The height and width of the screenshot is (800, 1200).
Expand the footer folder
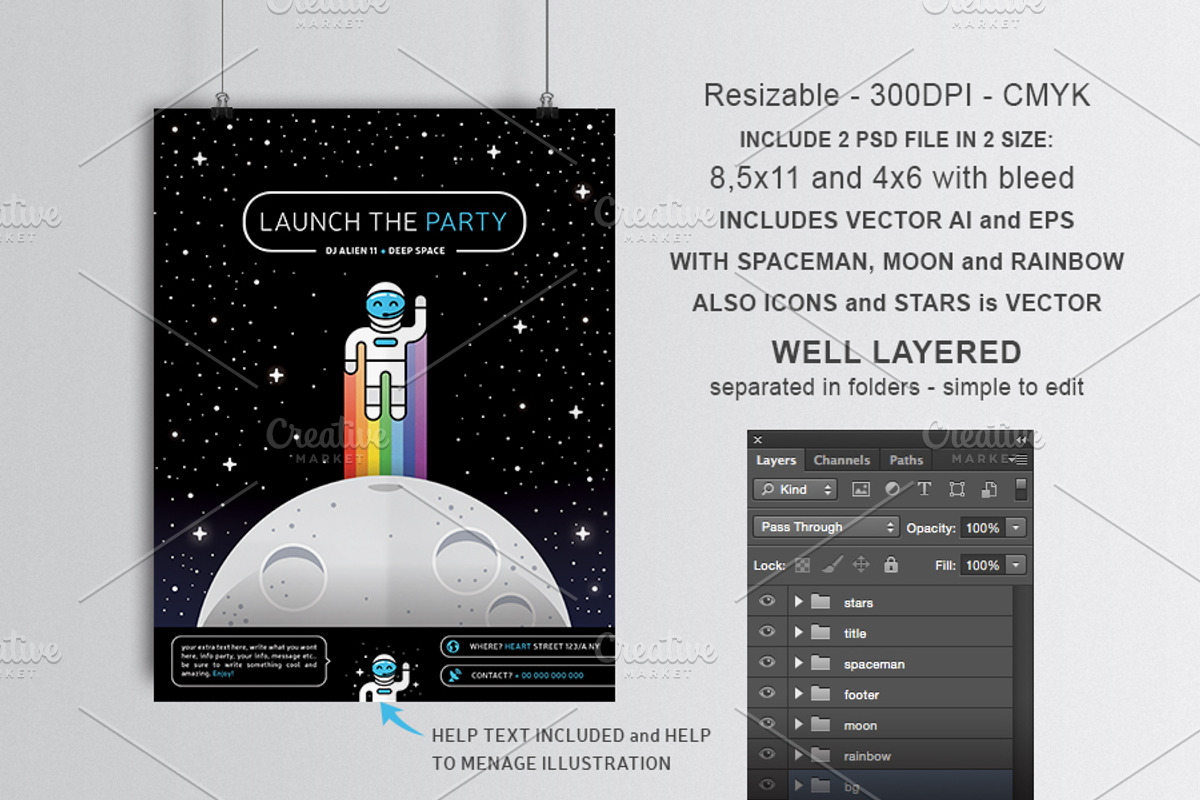pyautogui.click(x=798, y=694)
